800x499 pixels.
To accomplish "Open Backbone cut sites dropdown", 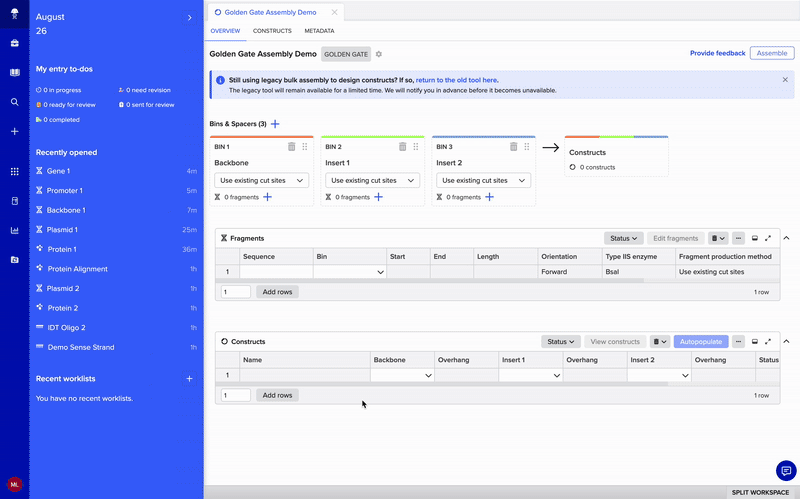I will [x=261, y=180].
